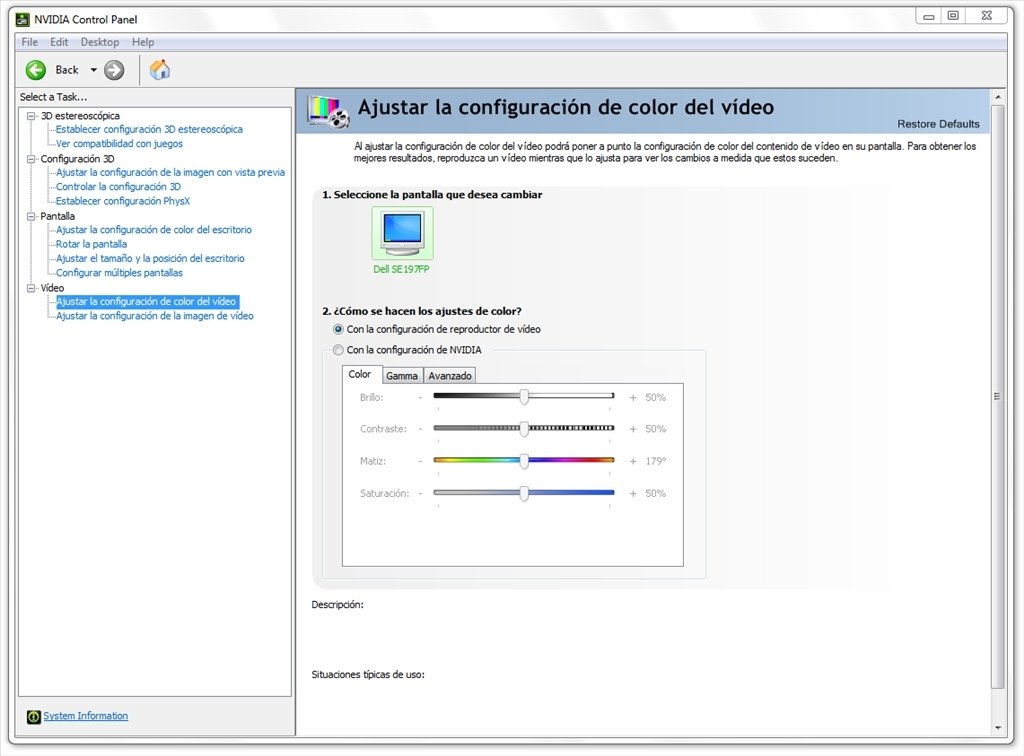
Task: Click minus icon beside Saturación slider
Action: pyautogui.click(x=421, y=494)
